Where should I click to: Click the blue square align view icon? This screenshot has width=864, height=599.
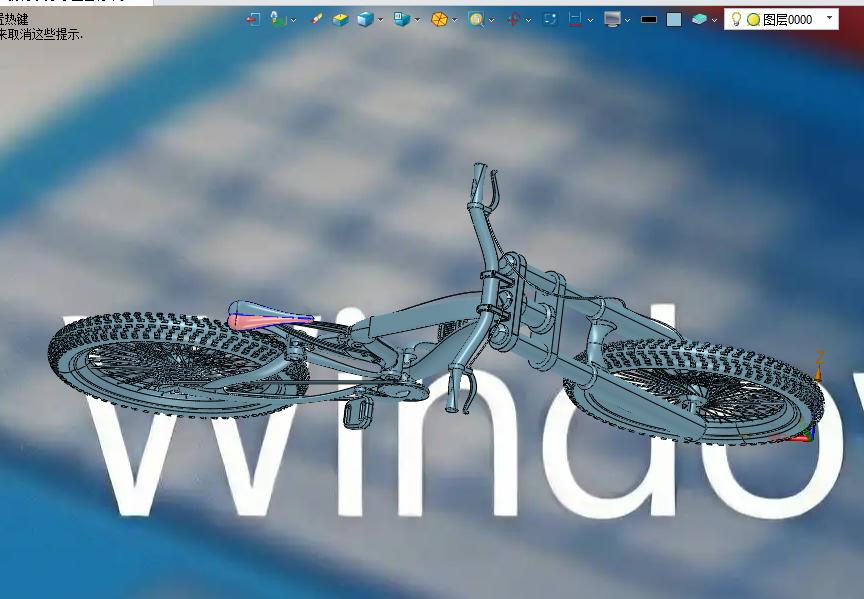(x=550, y=19)
